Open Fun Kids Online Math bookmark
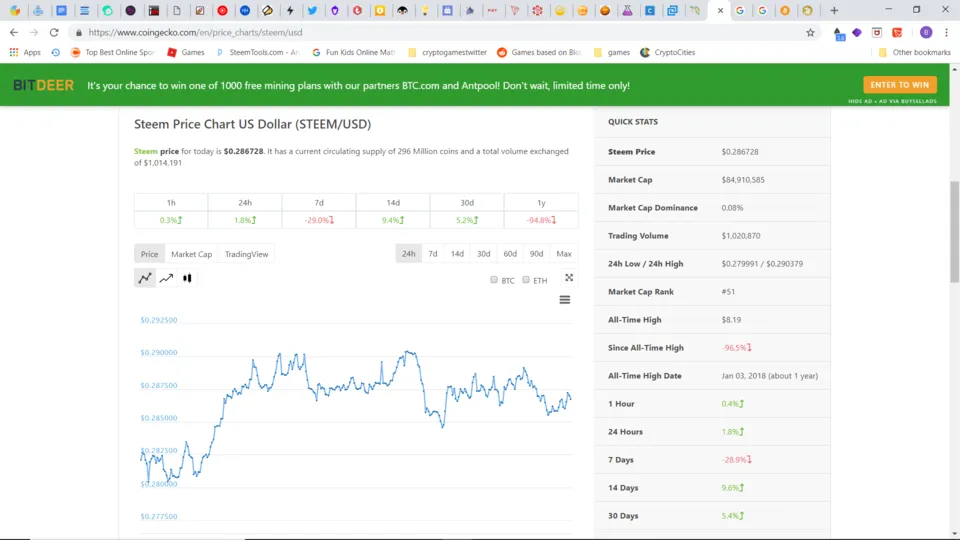960x540 pixels. pyautogui.click(x=353, y=53)
